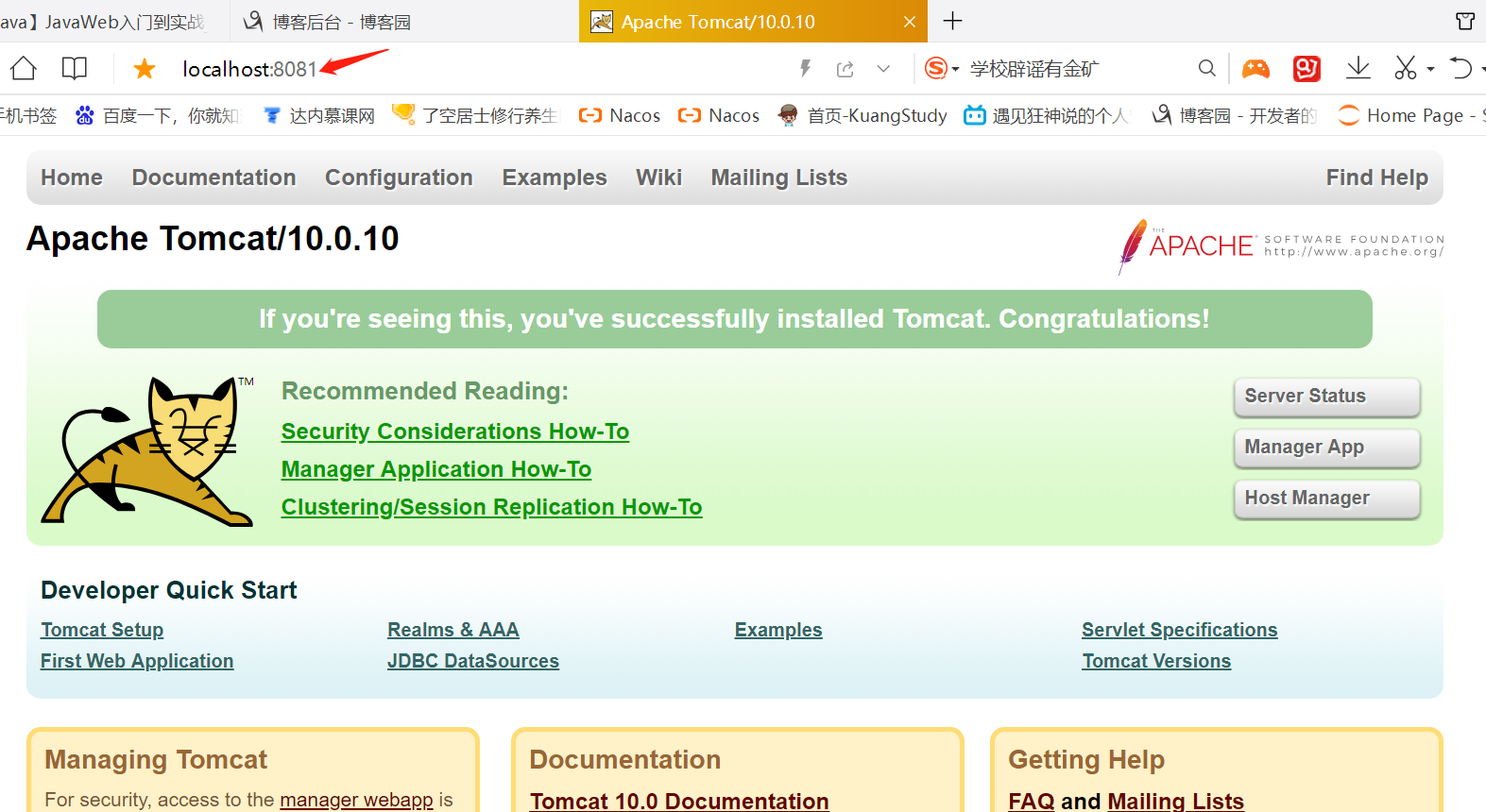This screenshot has width=1486, height=812.
Task: Click the Apache Software Foundation logo
Action: [x=1281, y=245]
